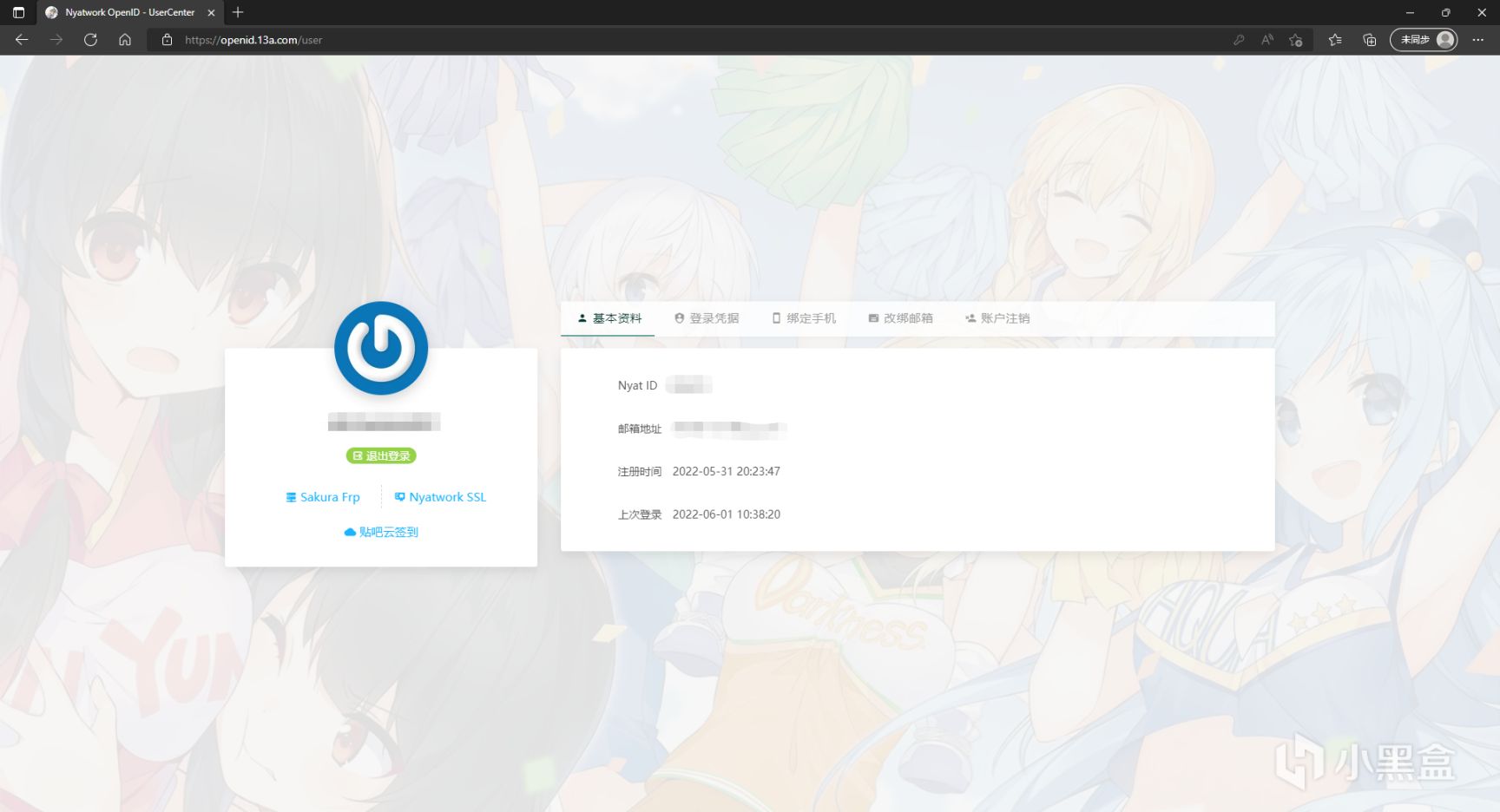Switch to the 账户注销 tab
Screen dimensions: 1500x812
click(997, 318)
